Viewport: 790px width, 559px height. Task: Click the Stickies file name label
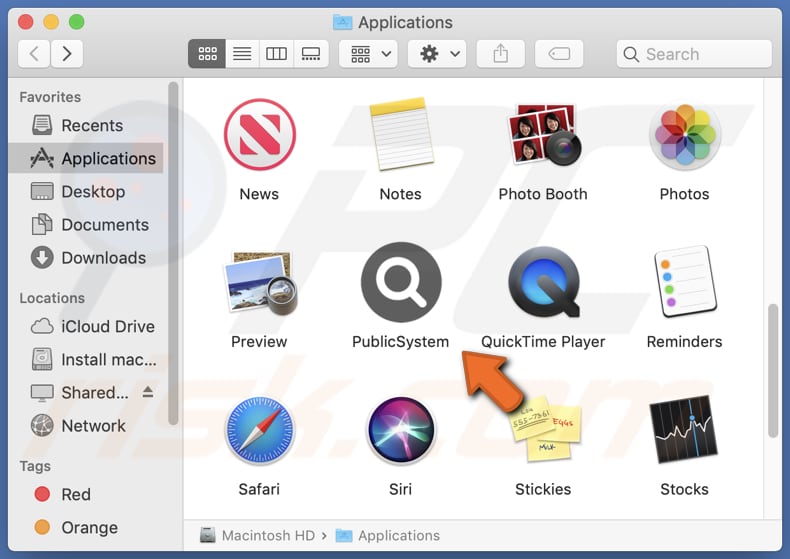pyautogui.click(x=543, y=490)
